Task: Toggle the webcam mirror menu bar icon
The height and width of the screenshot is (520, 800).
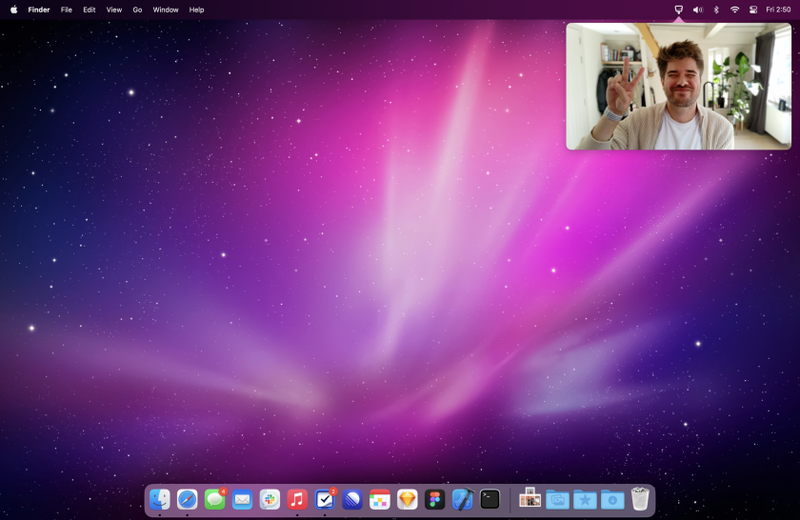Action: pos(679,10)
